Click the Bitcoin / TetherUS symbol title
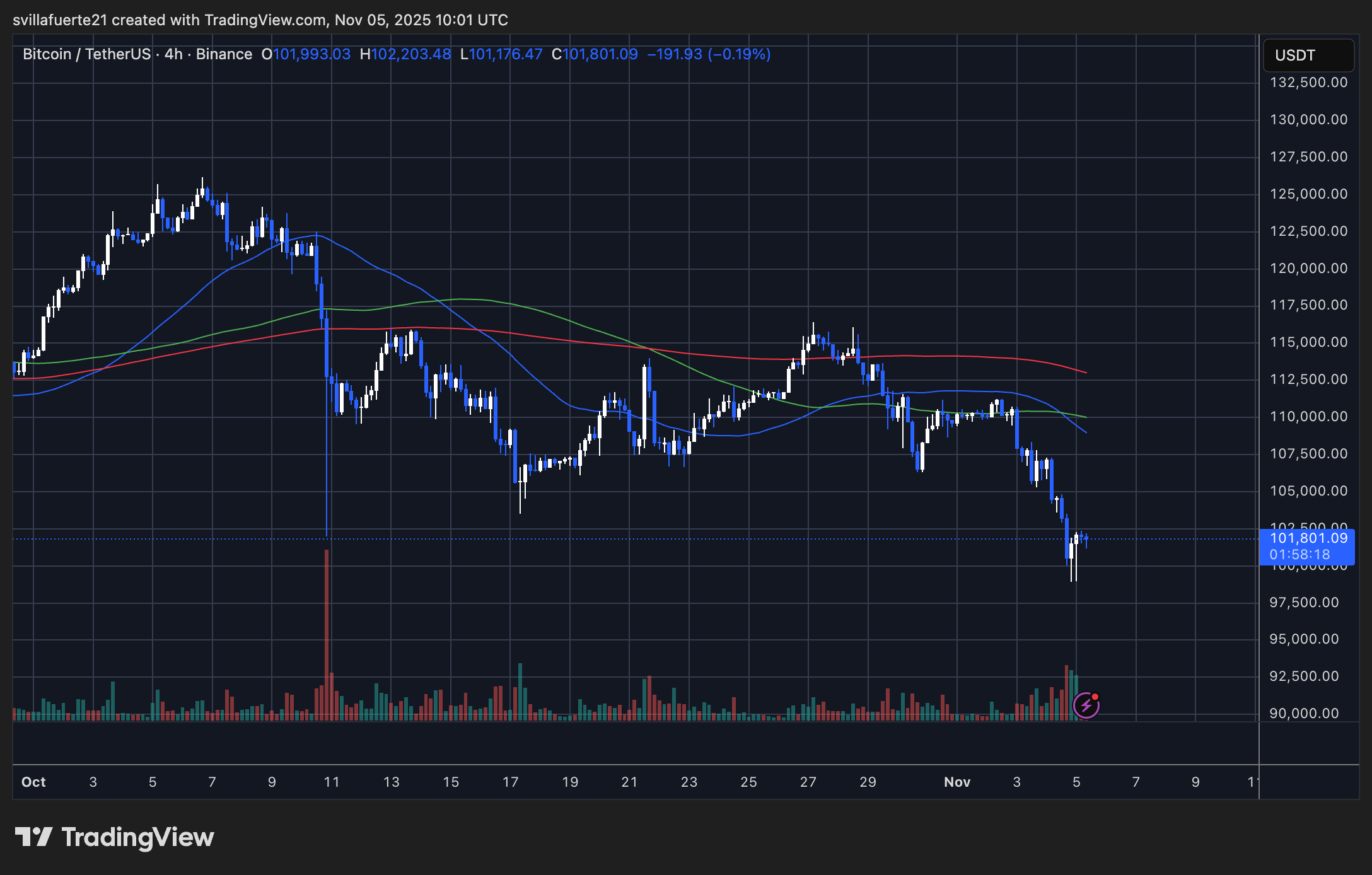Viewport: 1372px width, 875px height. pos(86,54)
